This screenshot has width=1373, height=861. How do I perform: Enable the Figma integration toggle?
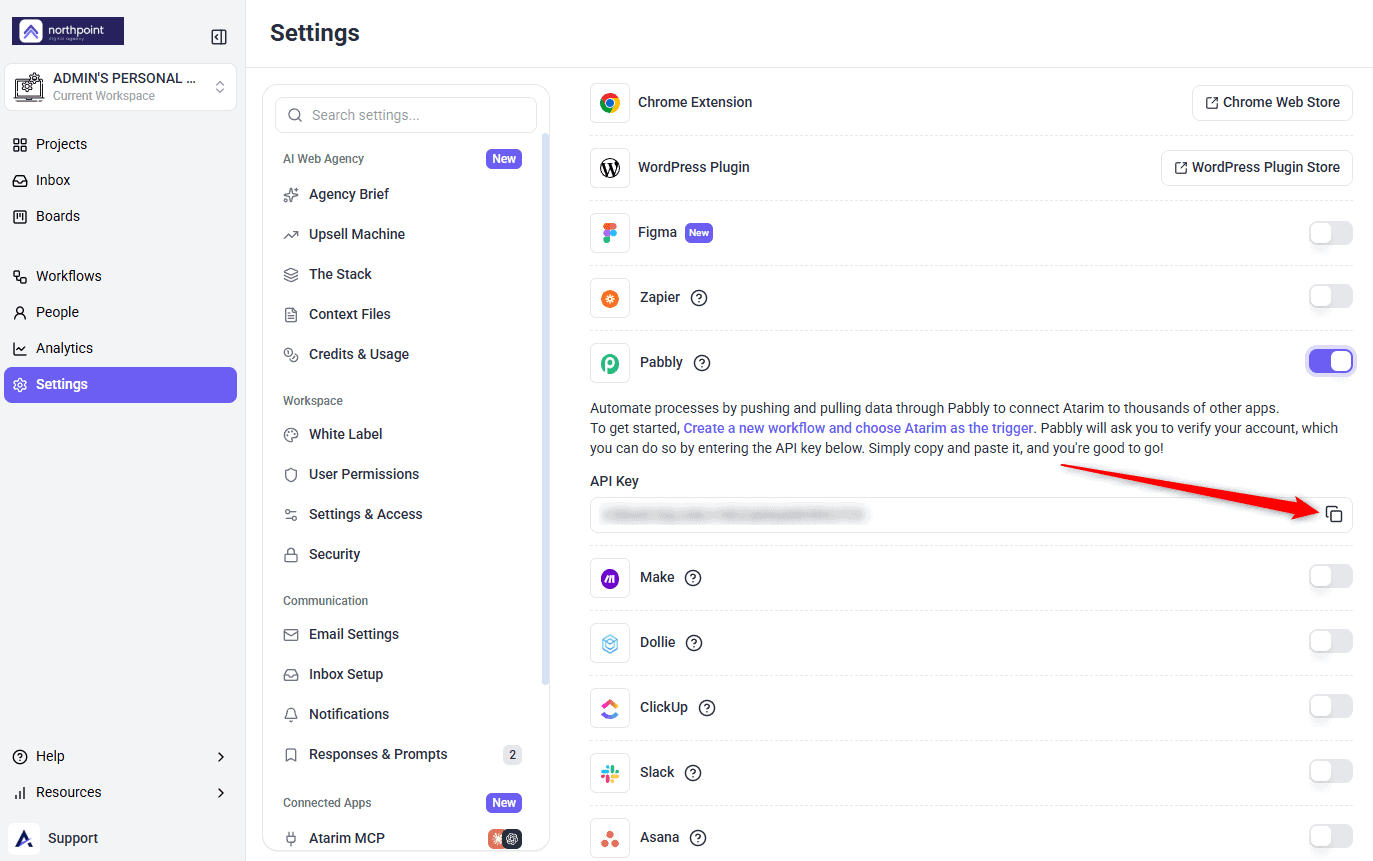pos(1331,232)
